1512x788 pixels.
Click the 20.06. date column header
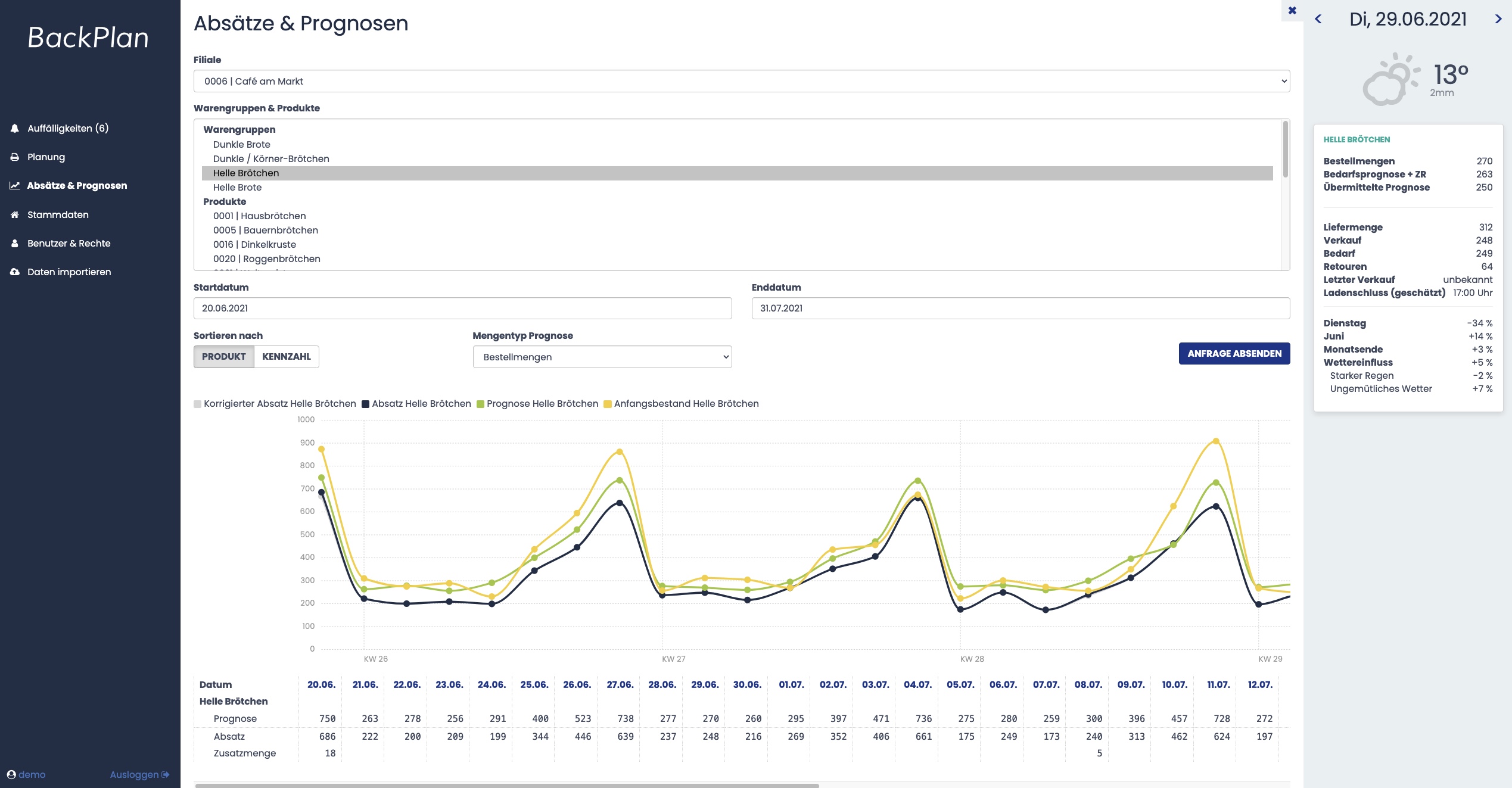coord(322,684)
